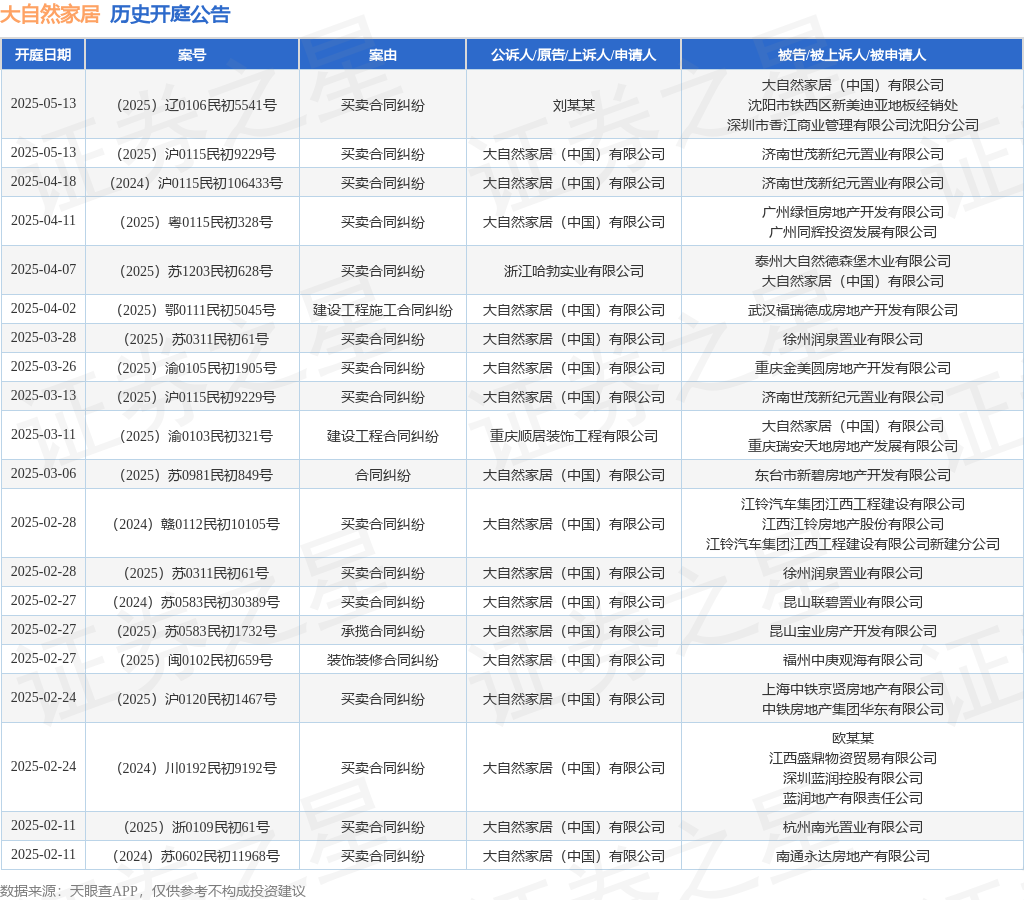Select case number (2025)浙0109民初61号
This screenshot has height=900, width=1024.
click(x=196, y=827)
